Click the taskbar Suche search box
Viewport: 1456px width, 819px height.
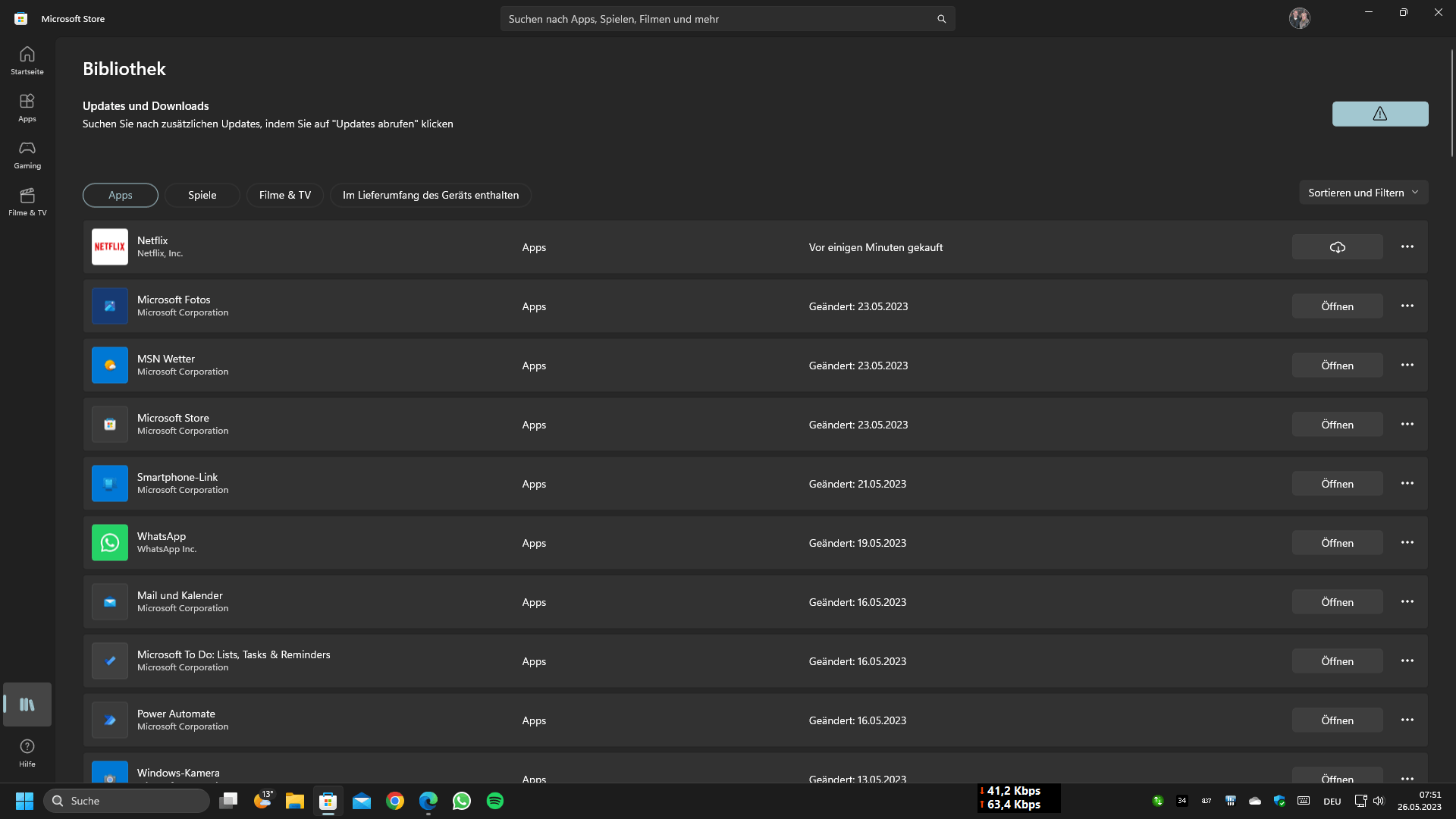pos(127,801)
